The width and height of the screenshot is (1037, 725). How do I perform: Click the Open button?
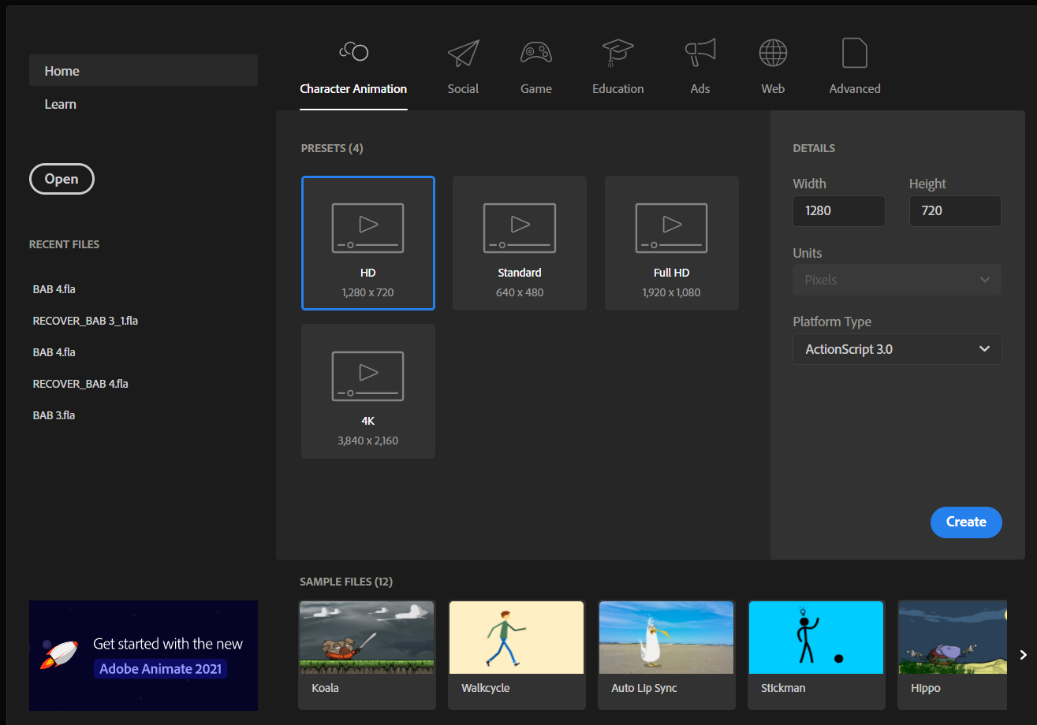tap(62, 179)
